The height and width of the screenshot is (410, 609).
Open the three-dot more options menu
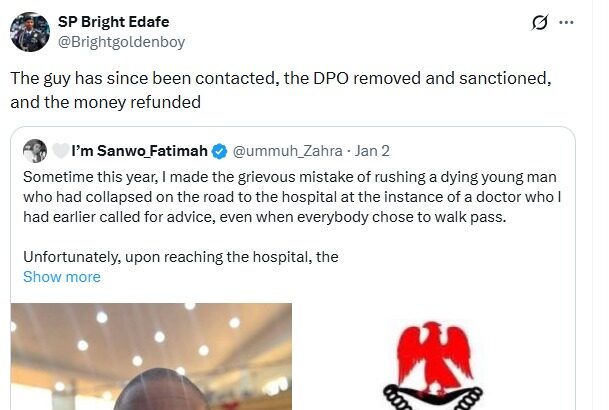pos(567,22)
